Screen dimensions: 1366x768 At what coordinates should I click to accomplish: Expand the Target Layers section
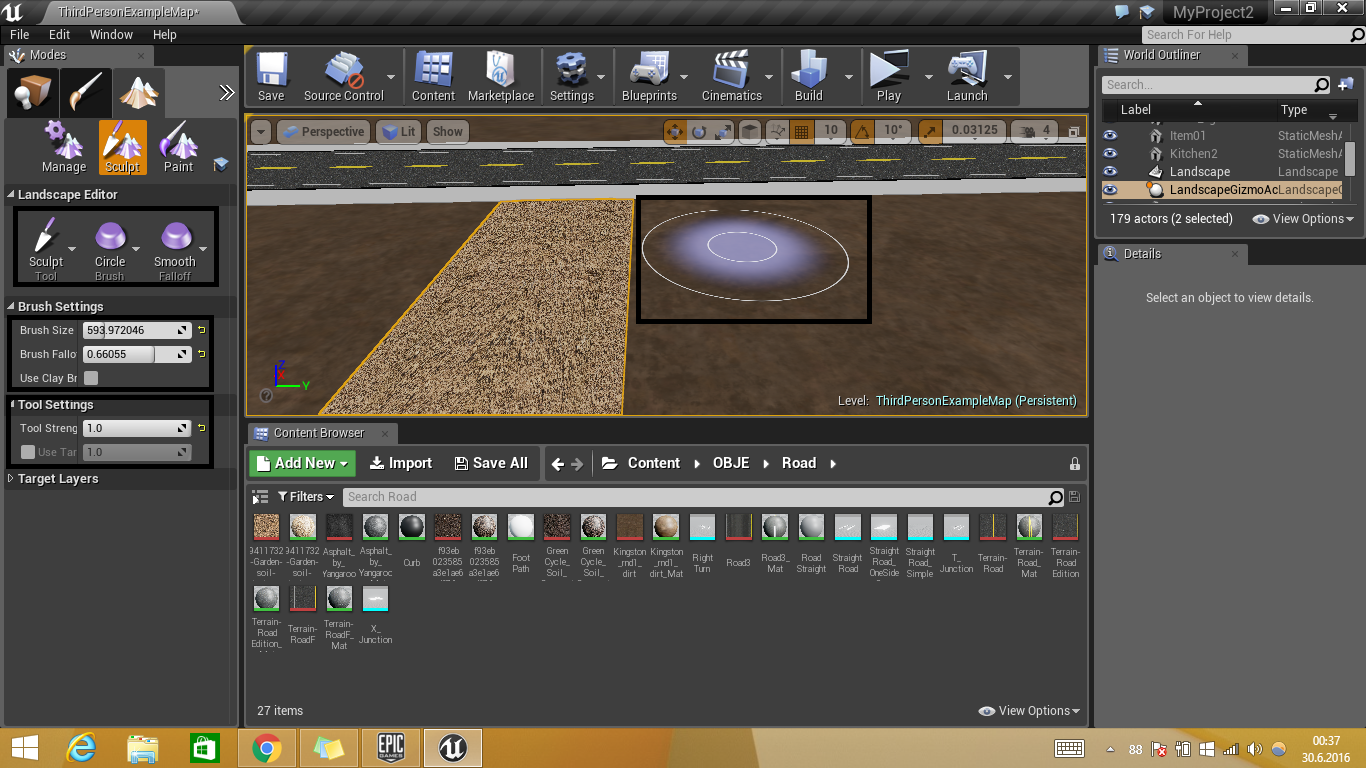(12, 479)
